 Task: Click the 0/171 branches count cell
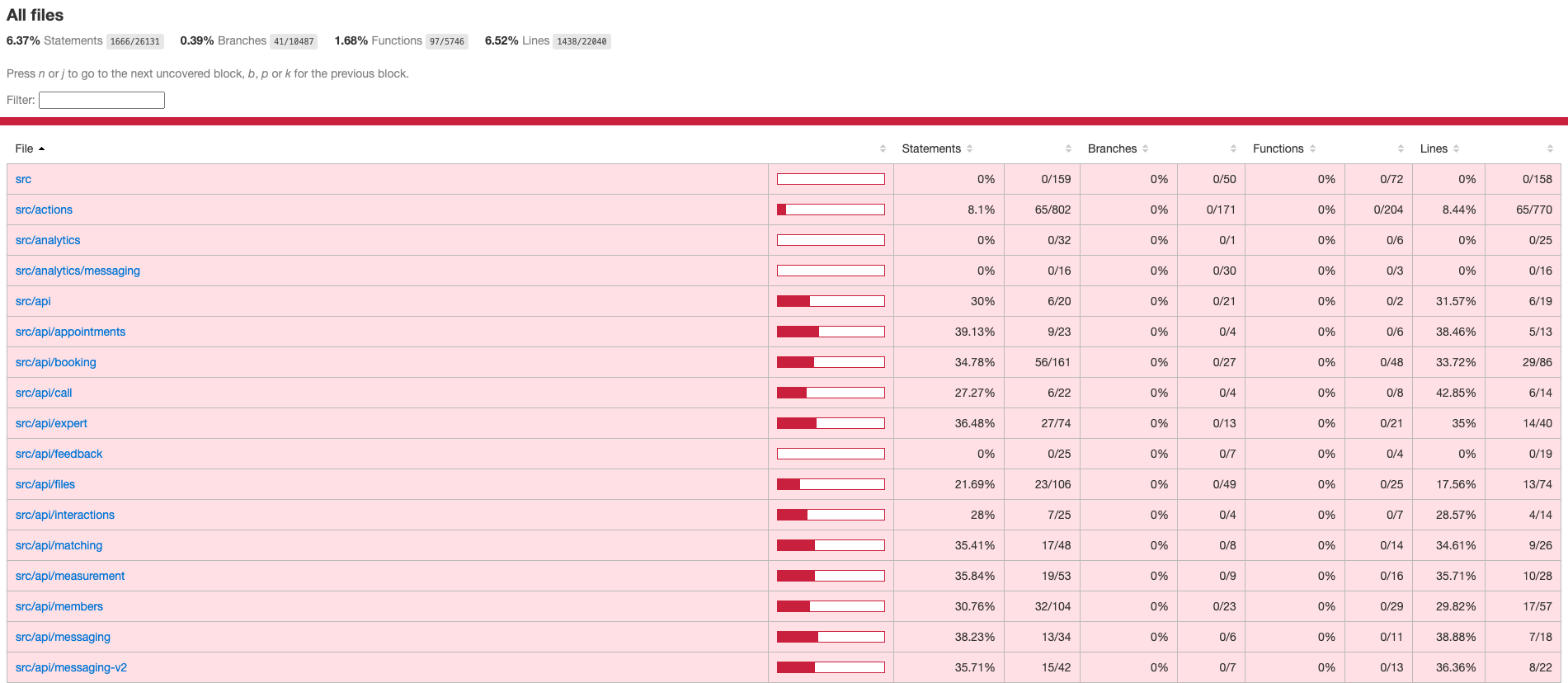coord(1211,210)
